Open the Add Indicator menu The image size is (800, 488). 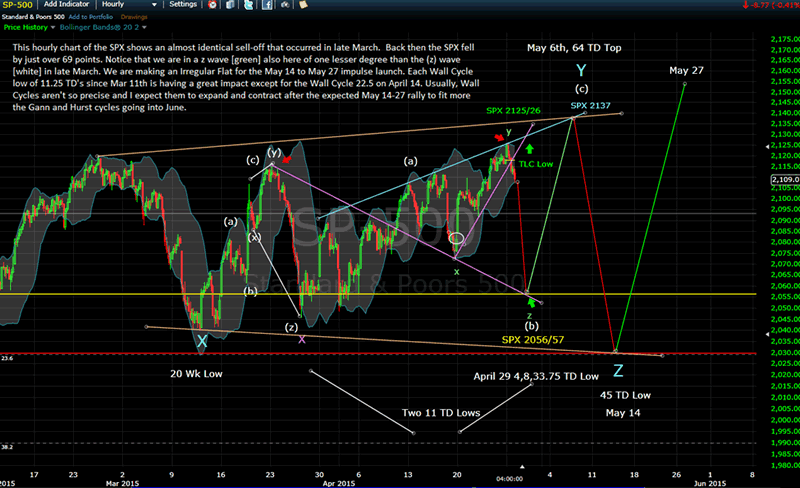tap(72, 5)
